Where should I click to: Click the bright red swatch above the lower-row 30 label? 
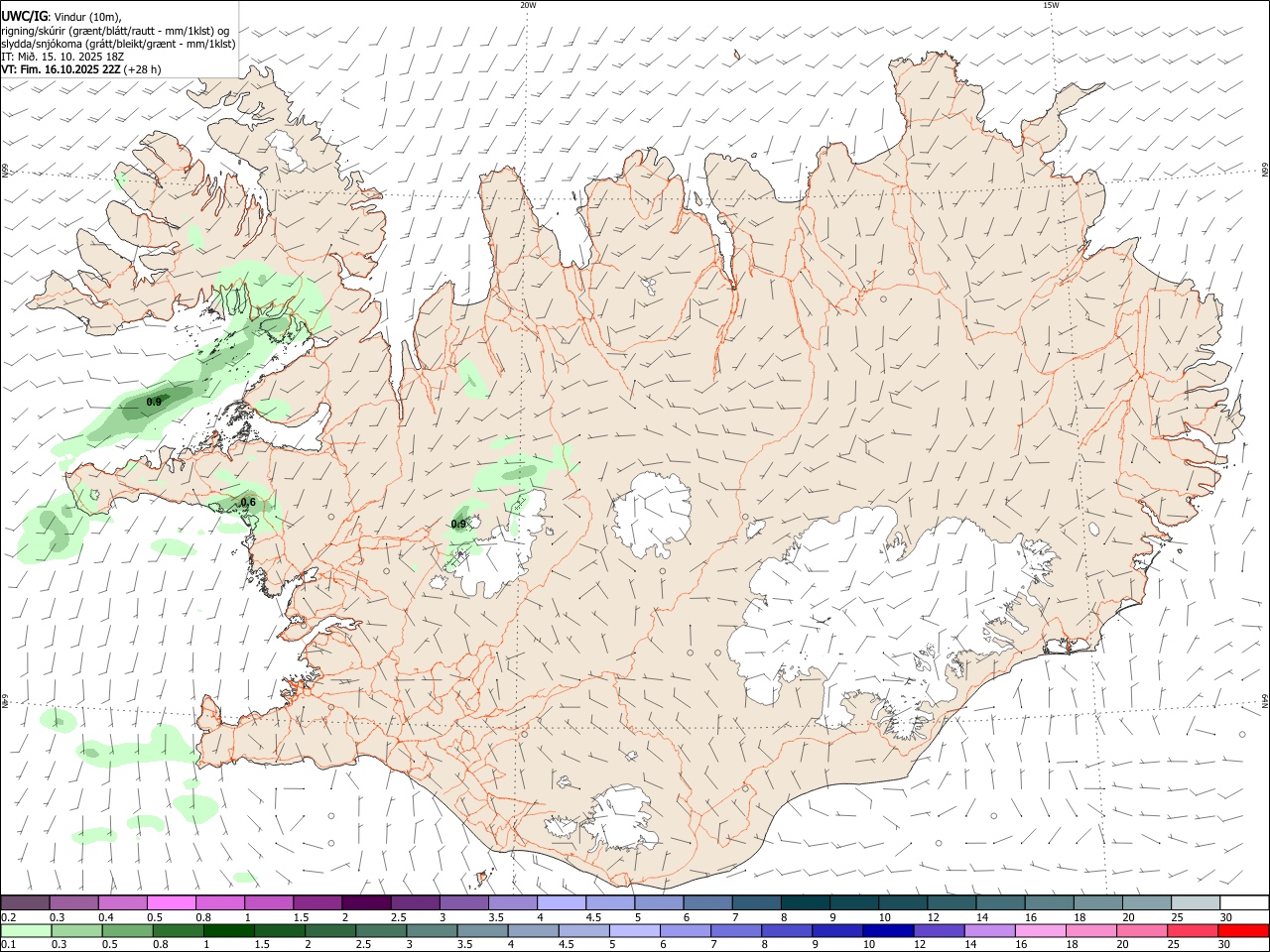point(1244,931)
